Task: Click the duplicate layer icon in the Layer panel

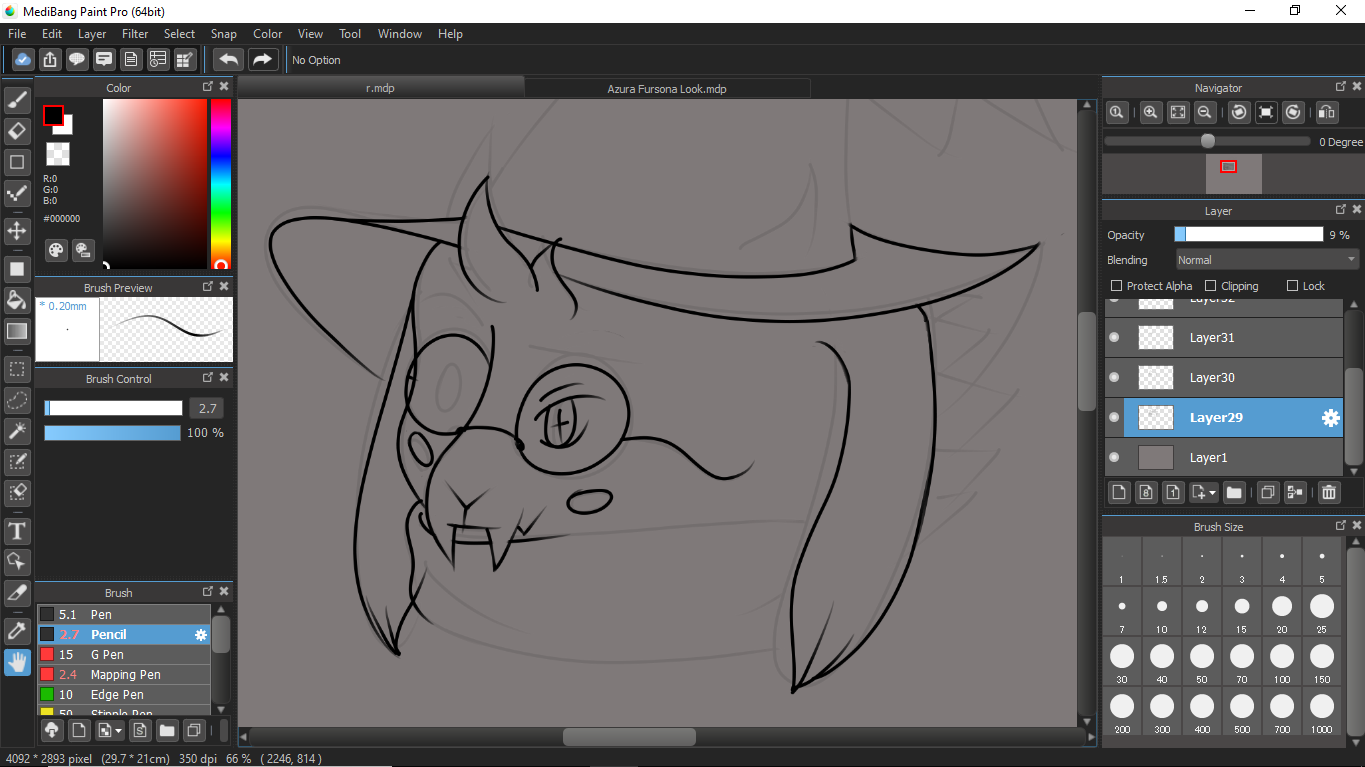Action: click(x=1267, y=492)
